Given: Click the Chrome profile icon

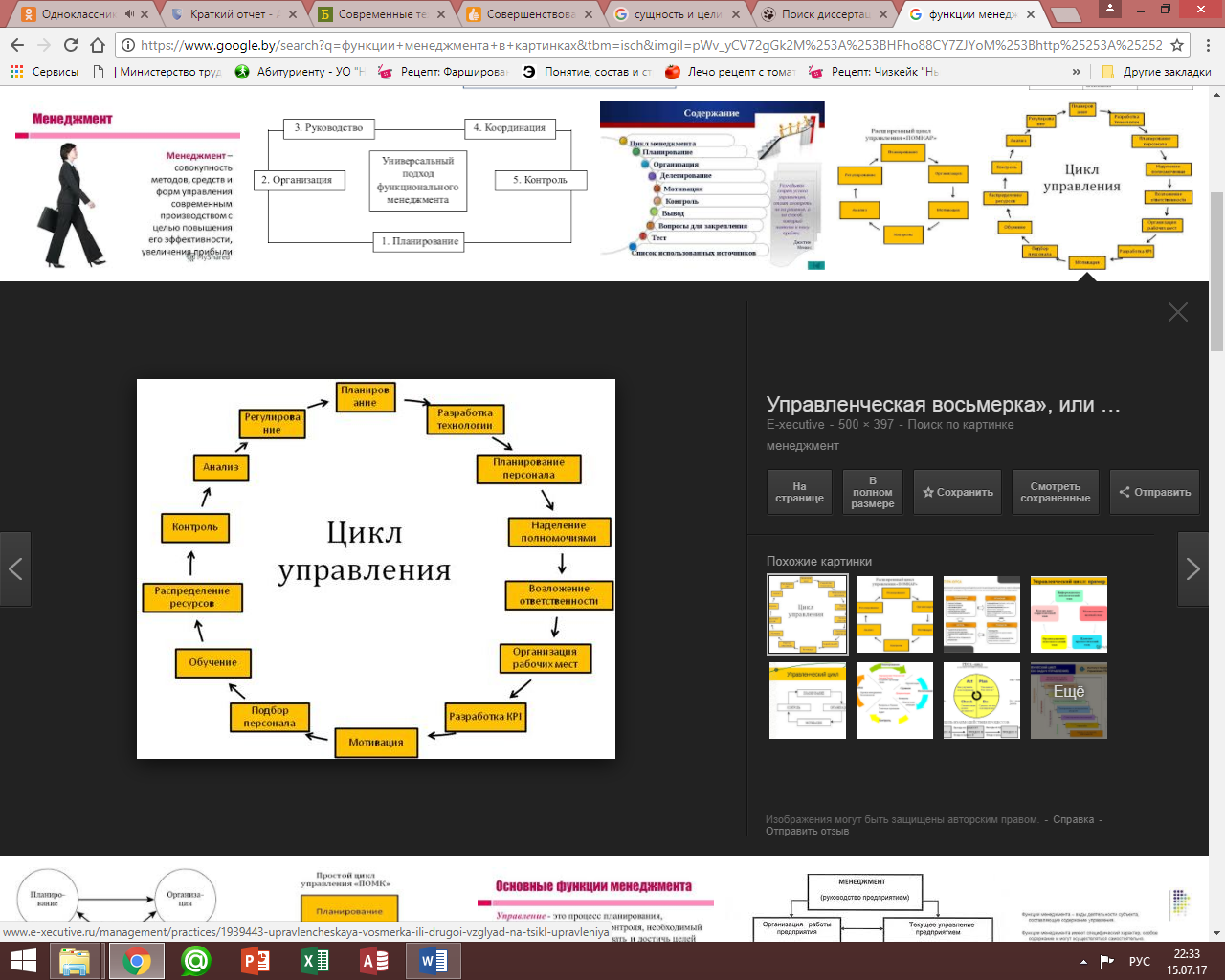Looking at the screenshot, I should [x=1110, y=9].
